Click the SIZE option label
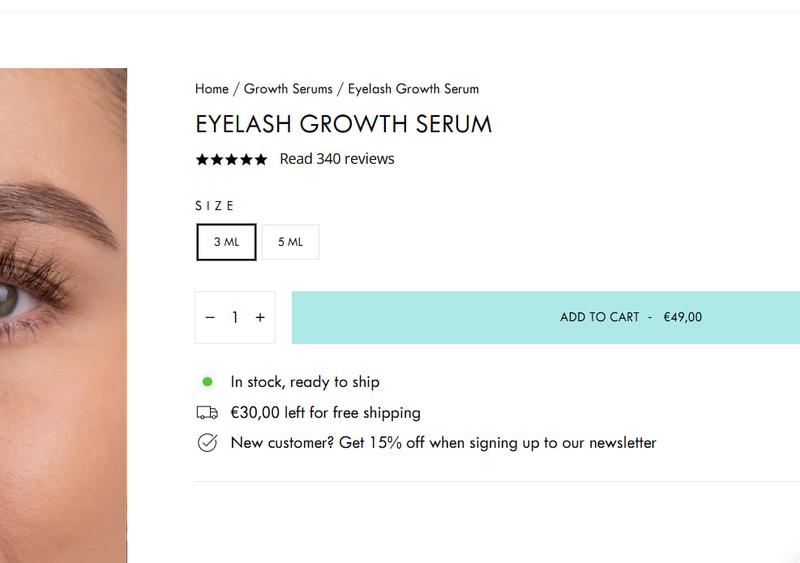Viewport: 800px width, 563px height. coord(215,206)
